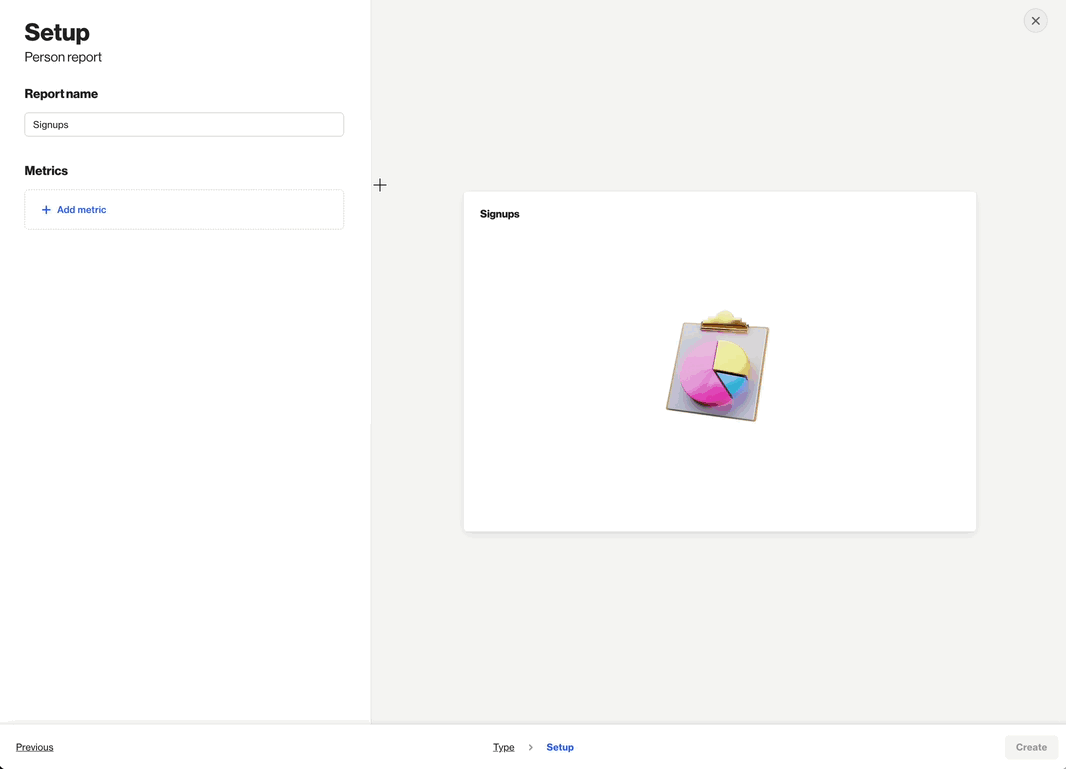Go back using the Previous link

(x=35, y=747)
